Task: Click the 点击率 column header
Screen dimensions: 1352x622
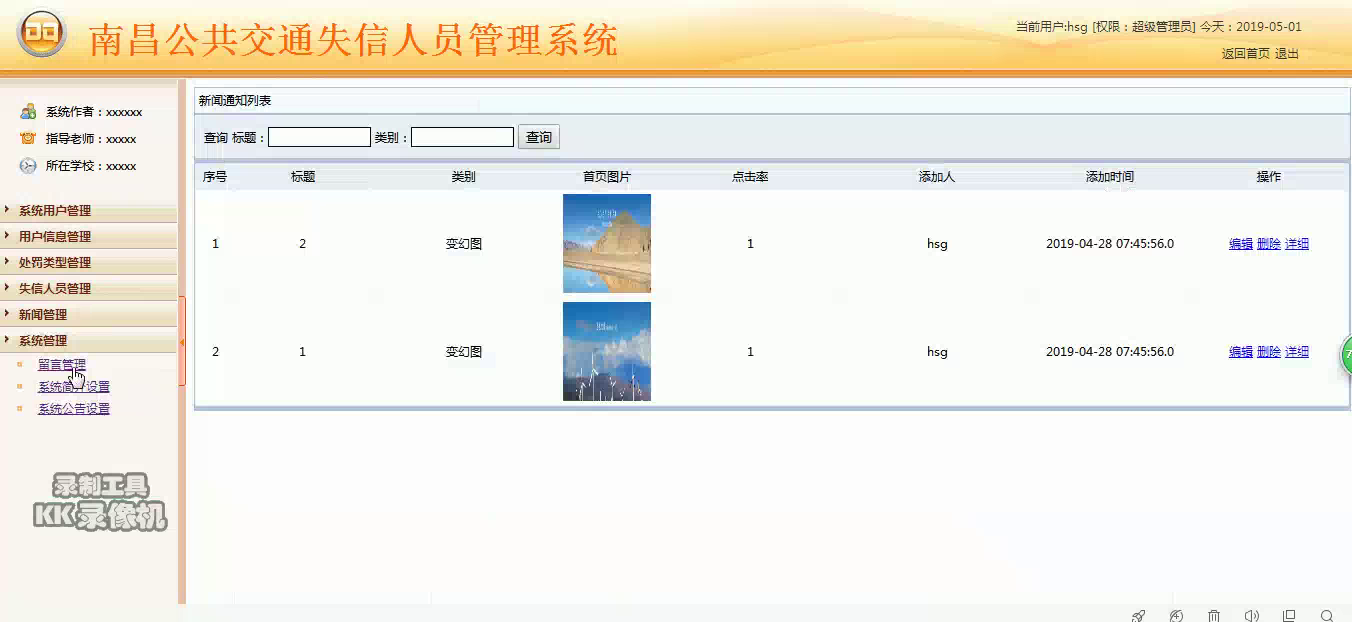Action: pos(750,177)
